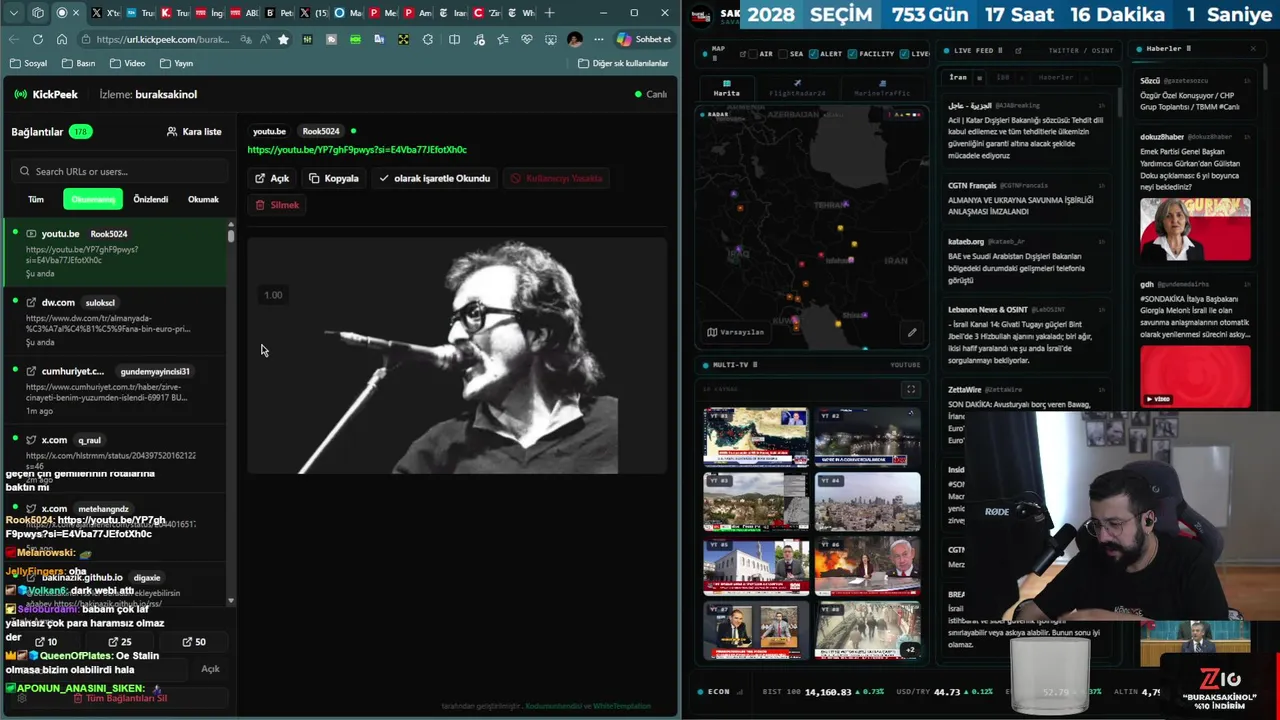This screenshot has height=720, width=1280.
Task: Switch to the X'te browser tab
Action: 105,13
